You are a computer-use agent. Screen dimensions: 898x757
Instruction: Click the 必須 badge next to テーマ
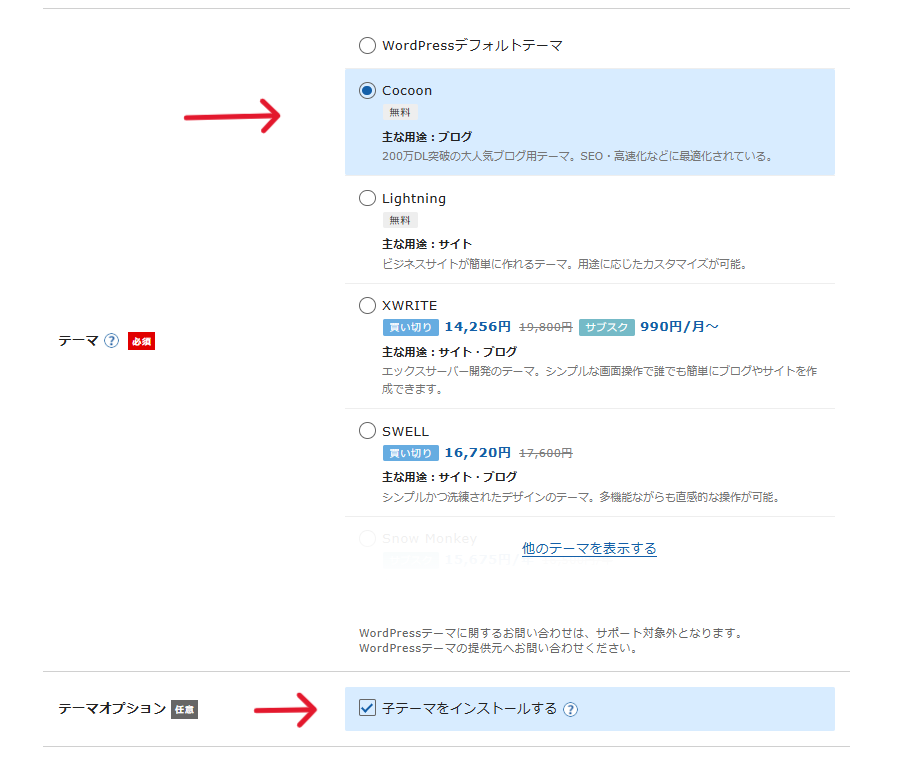[141, 341]
